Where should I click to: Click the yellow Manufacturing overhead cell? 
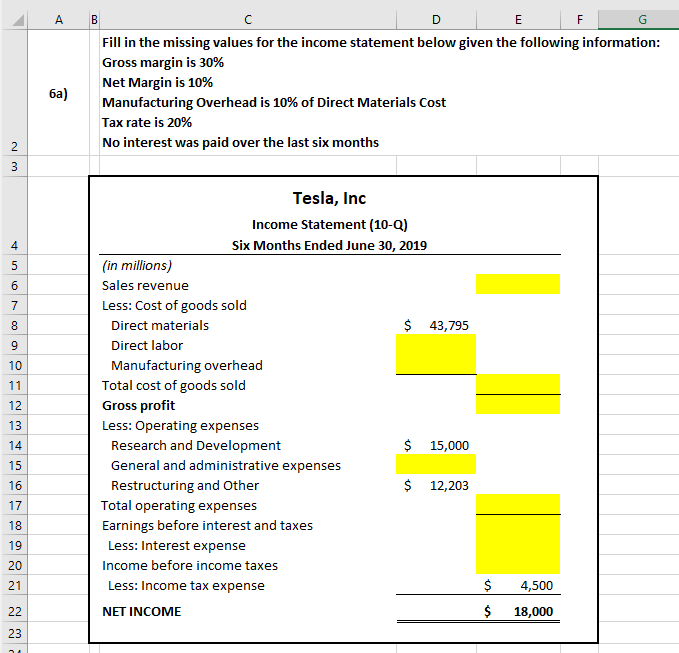(x=436, y=365)
